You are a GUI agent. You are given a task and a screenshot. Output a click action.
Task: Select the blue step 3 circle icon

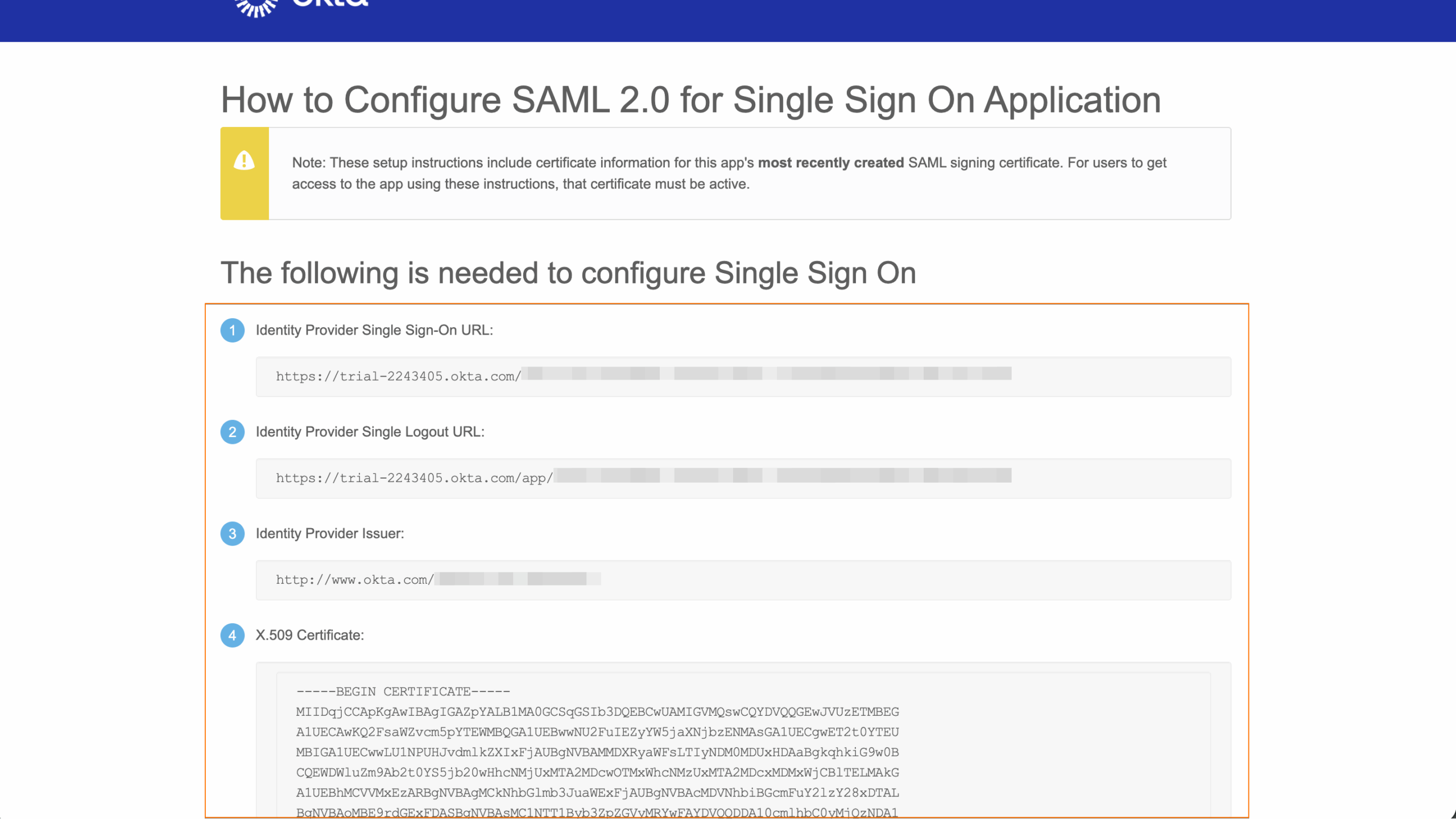(x=231, y=534)
